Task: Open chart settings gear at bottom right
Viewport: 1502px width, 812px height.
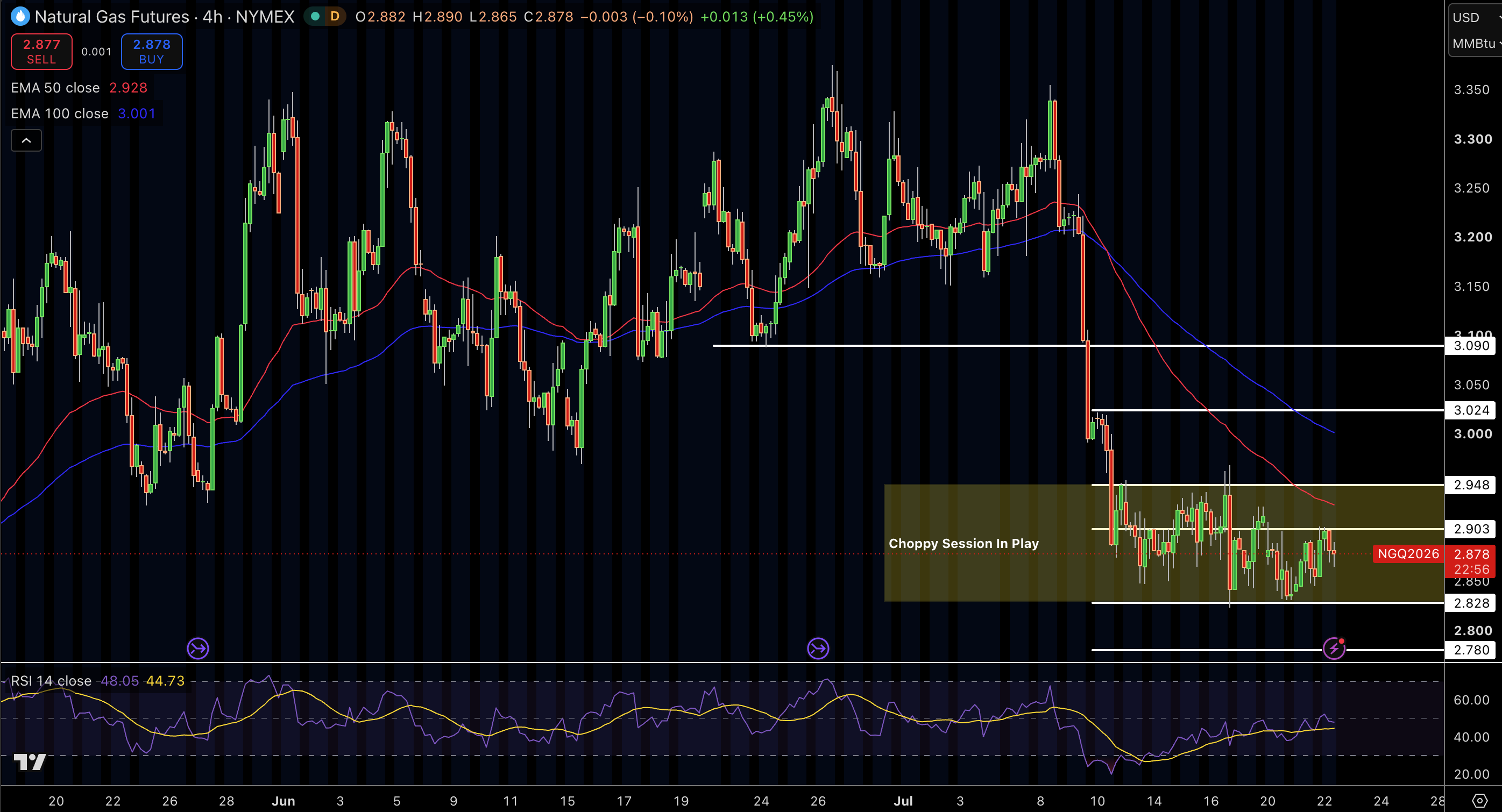Action: click(1480, 800)
